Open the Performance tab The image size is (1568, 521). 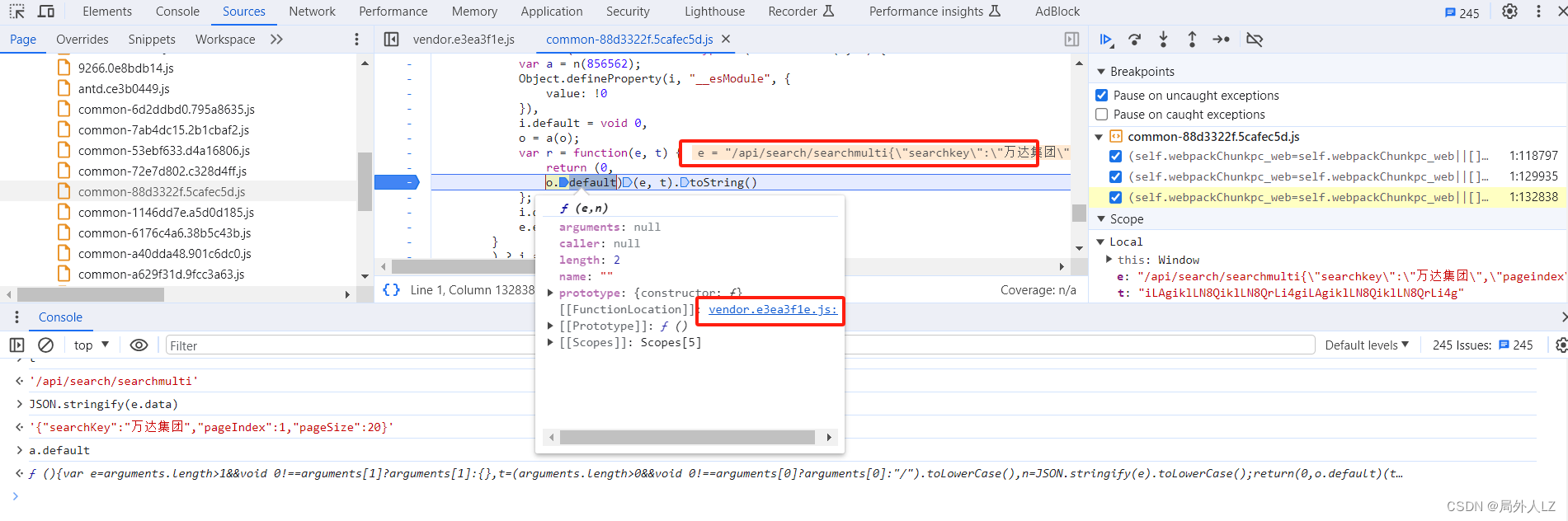tap(393, 12)
